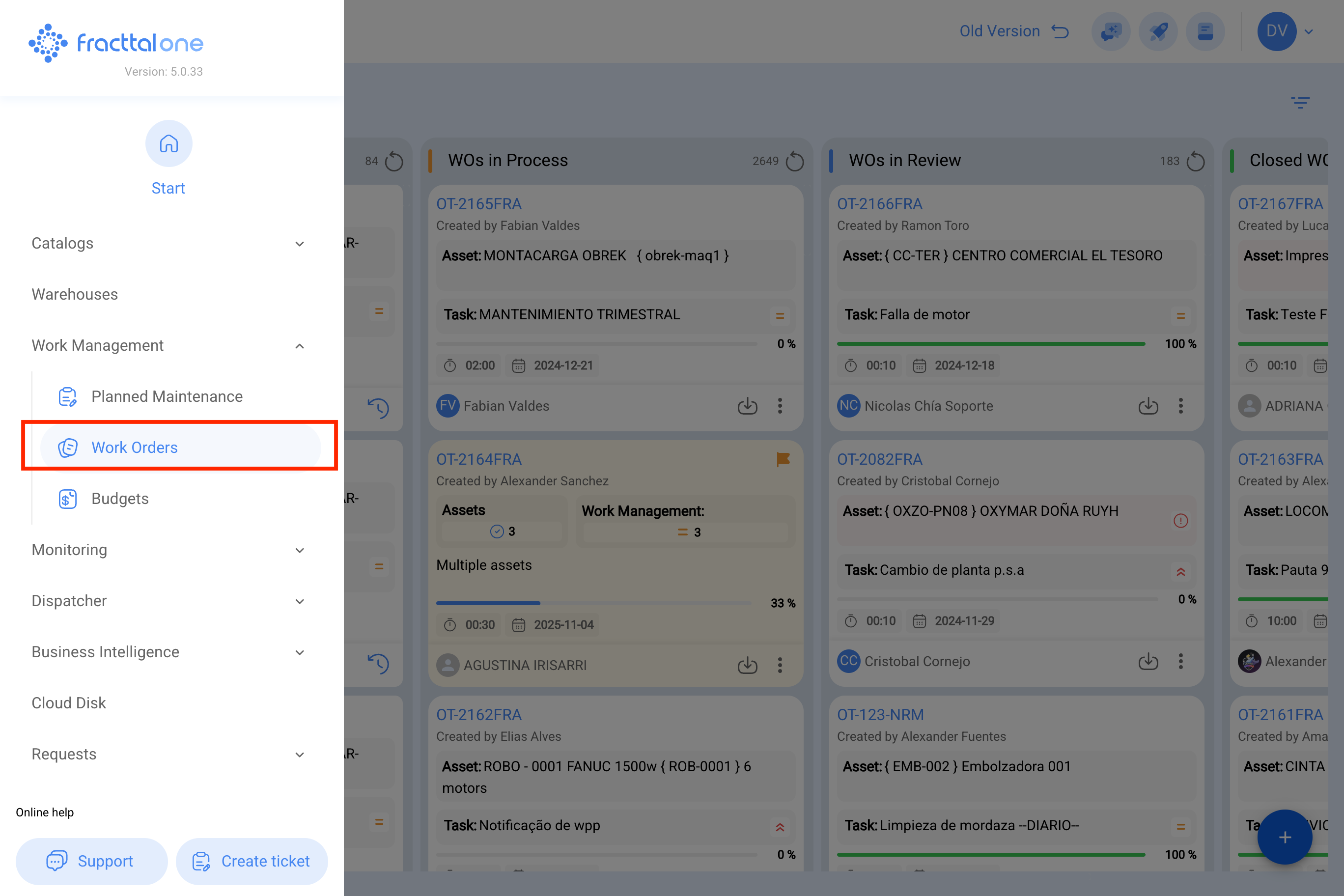The width and height of the screenshot is (1344, 896).
Task: Open the documentation book icon in header
Action: (x=1205, y=31)
